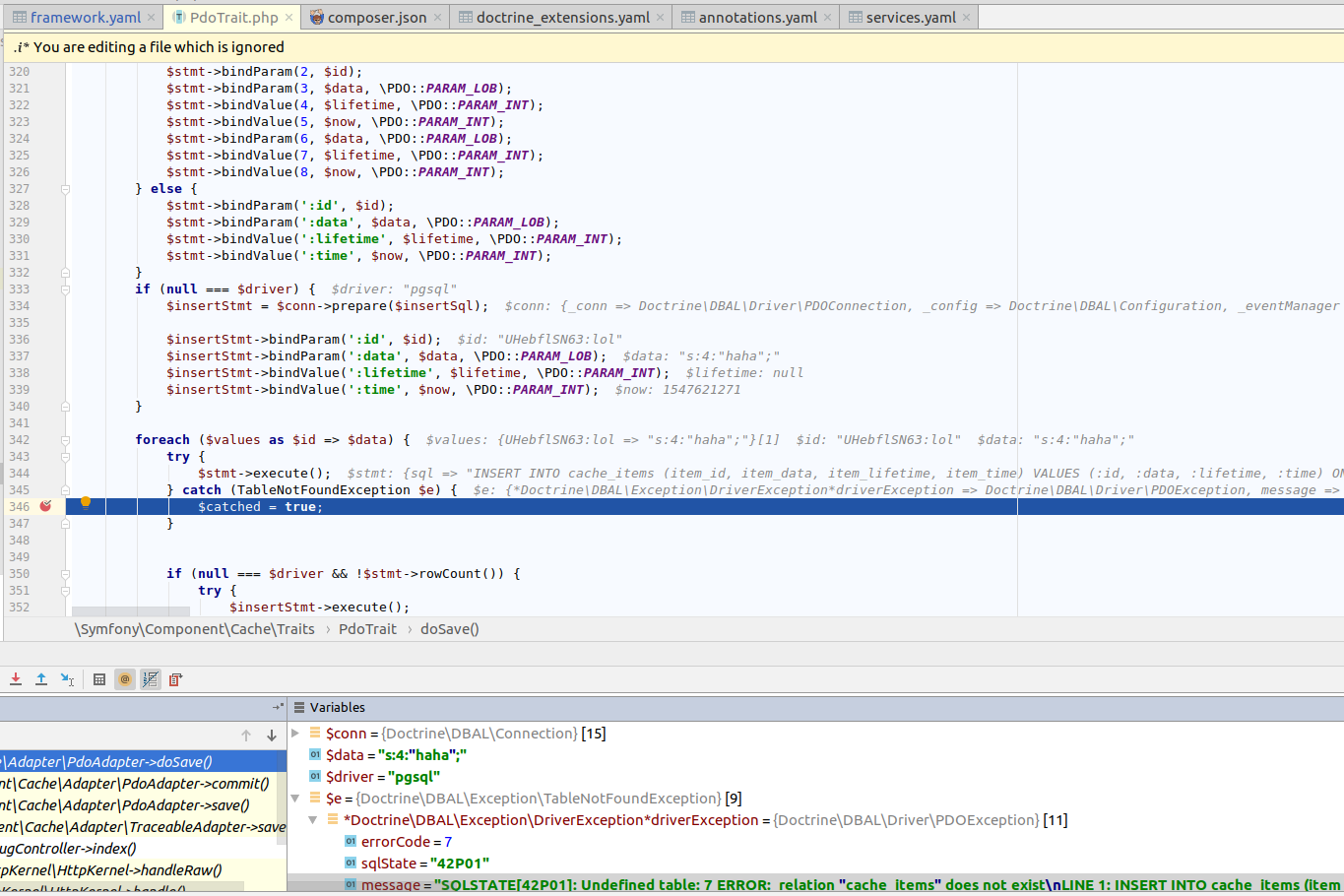Click line number 342 in the gutter
The width and height of the screenshot is (1344, 896).
(19, 440)
